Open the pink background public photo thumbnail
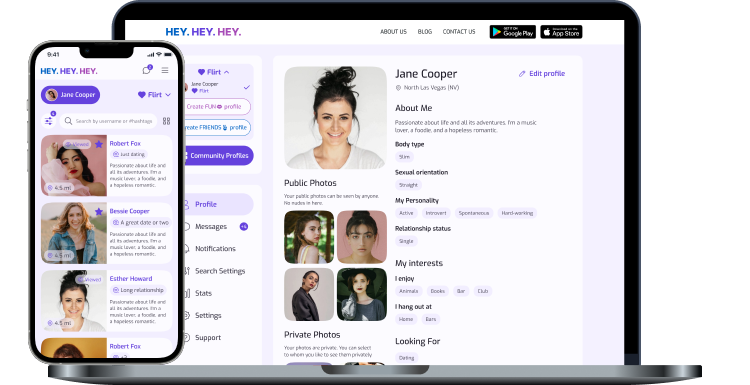This screenshot has height=385, width=750. click(x=362, y=237)
